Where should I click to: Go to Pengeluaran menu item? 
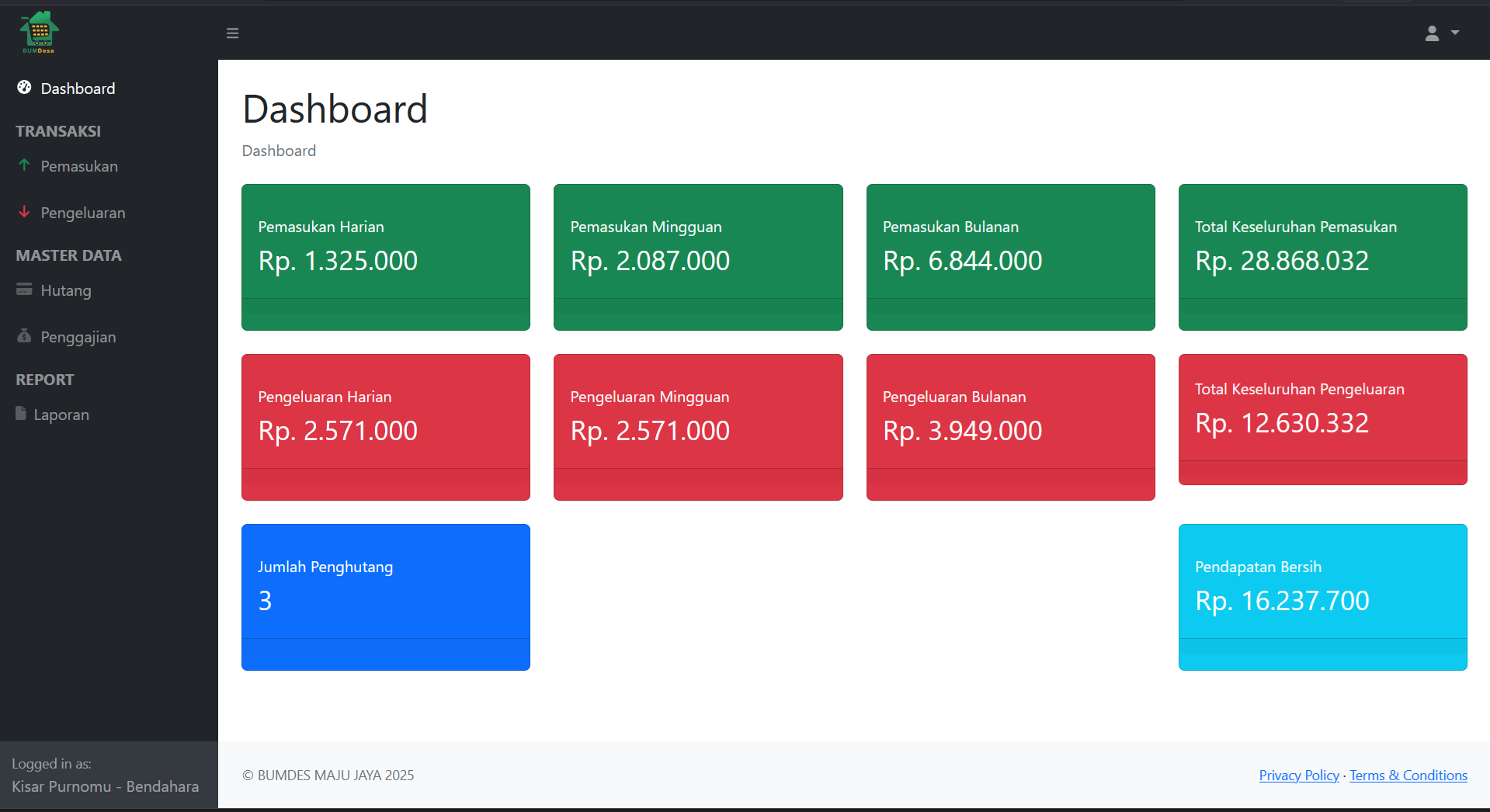coord(83,213)
